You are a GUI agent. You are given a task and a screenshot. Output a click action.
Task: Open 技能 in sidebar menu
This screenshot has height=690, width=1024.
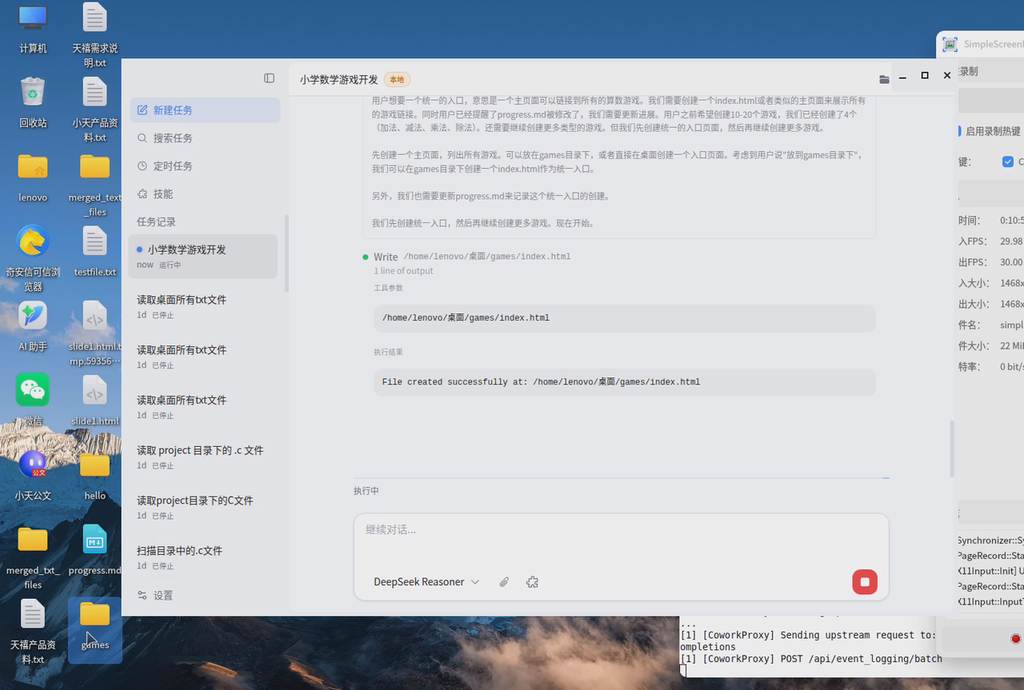click(x=162, y=194)
